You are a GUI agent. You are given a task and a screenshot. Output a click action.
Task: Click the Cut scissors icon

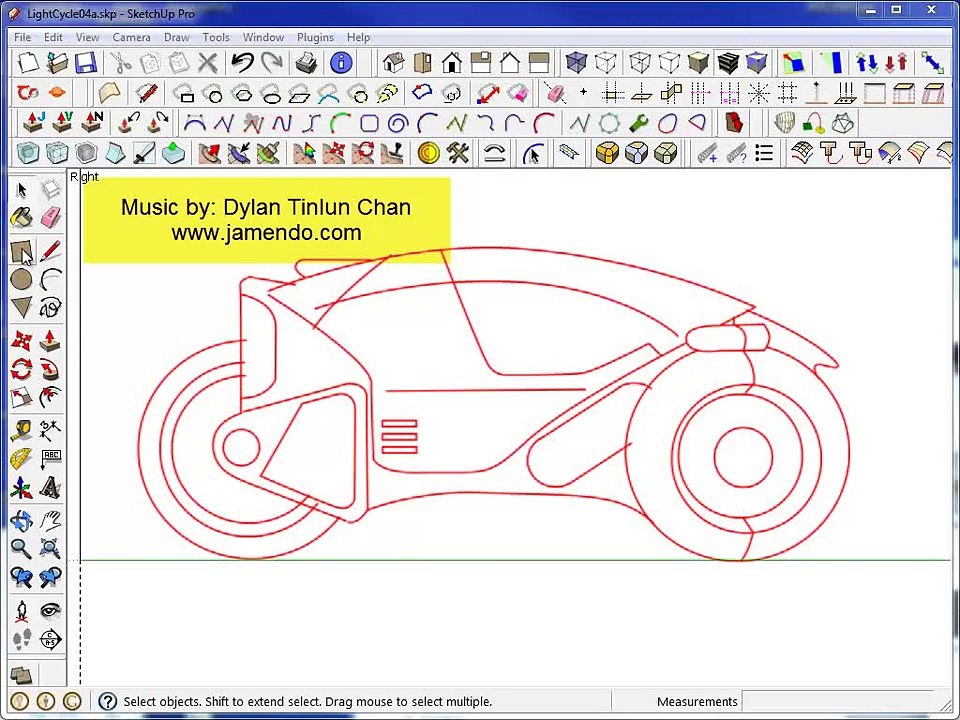[121, 62]
